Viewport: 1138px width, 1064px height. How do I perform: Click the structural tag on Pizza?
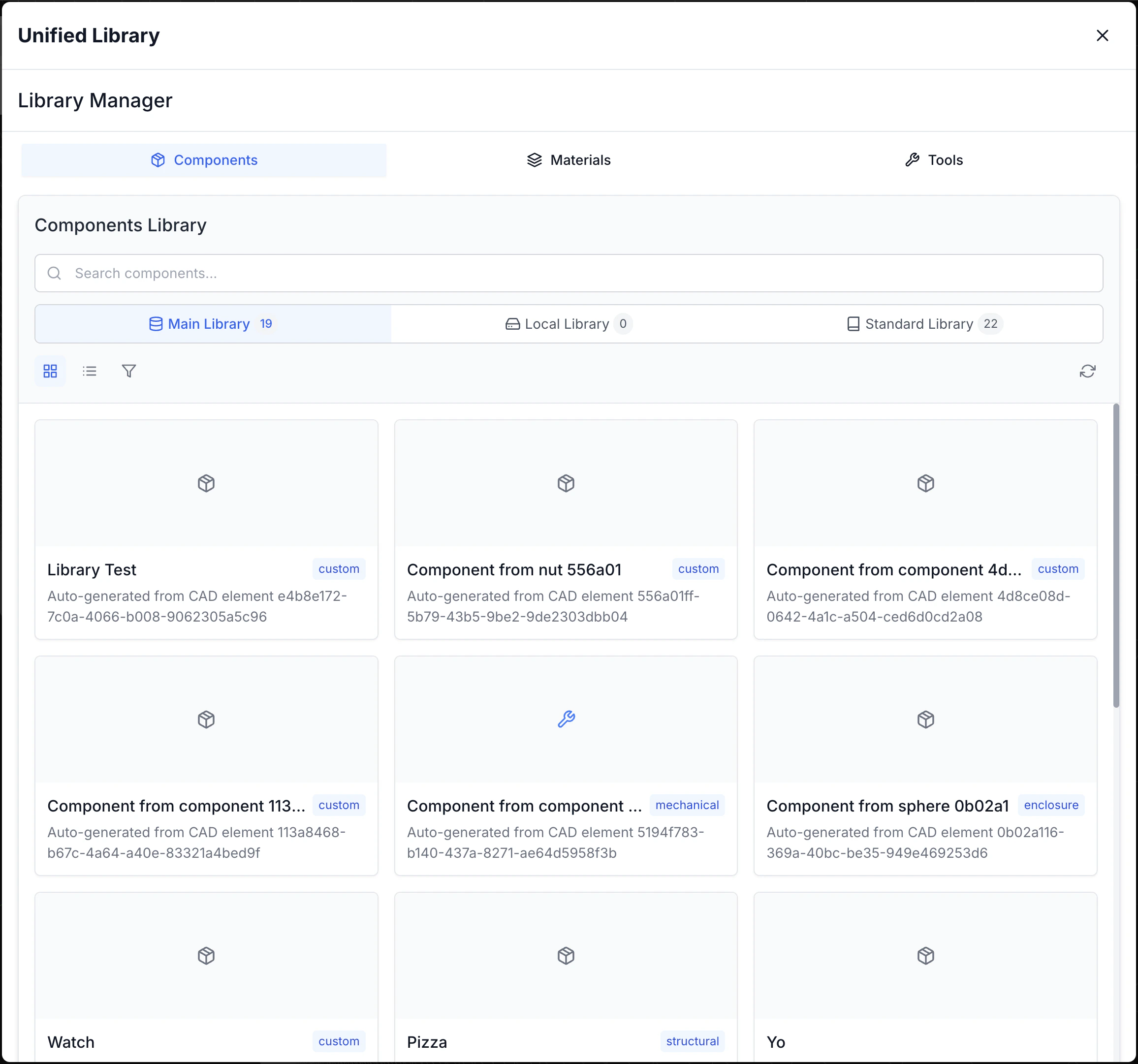693,1042
